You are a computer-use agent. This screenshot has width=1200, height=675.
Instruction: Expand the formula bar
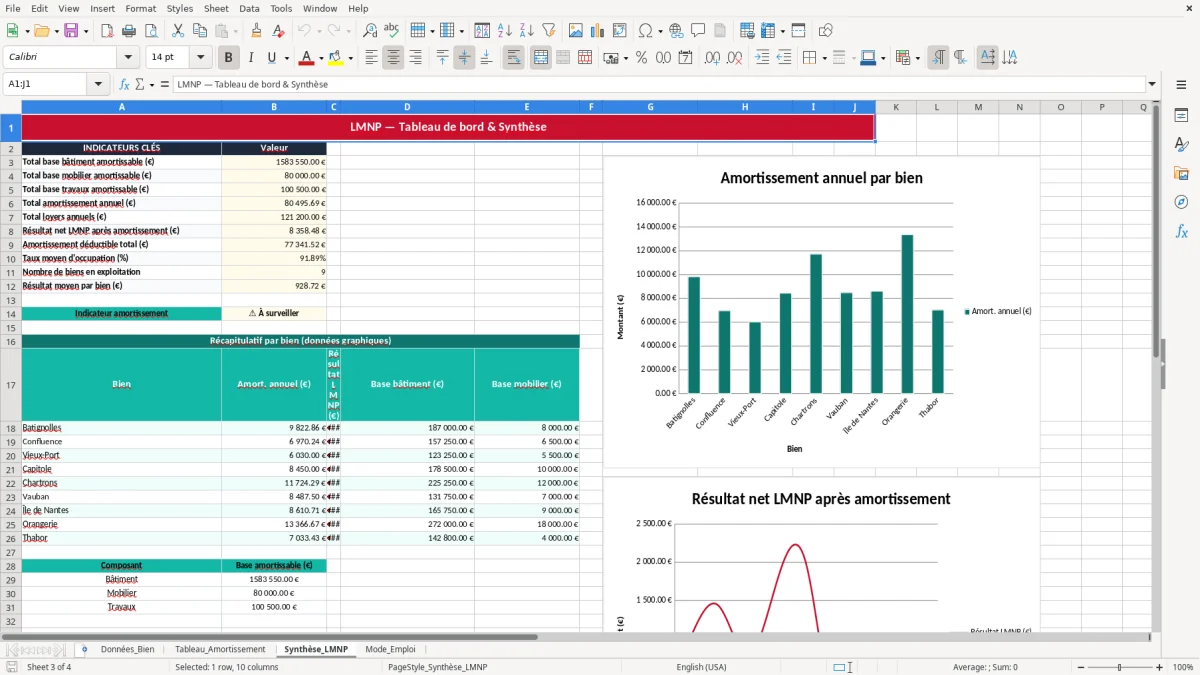1152,85
